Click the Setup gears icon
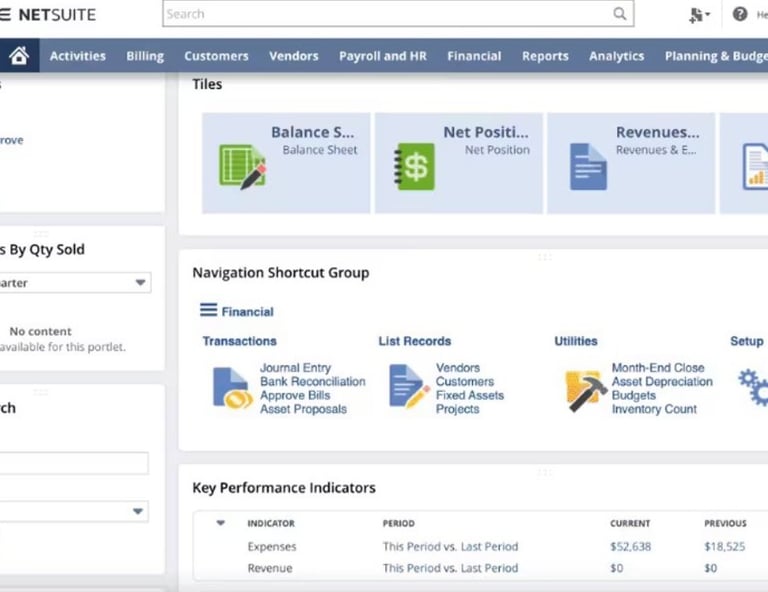This screenshot has width=768, height=592. (x=754, y=388)
